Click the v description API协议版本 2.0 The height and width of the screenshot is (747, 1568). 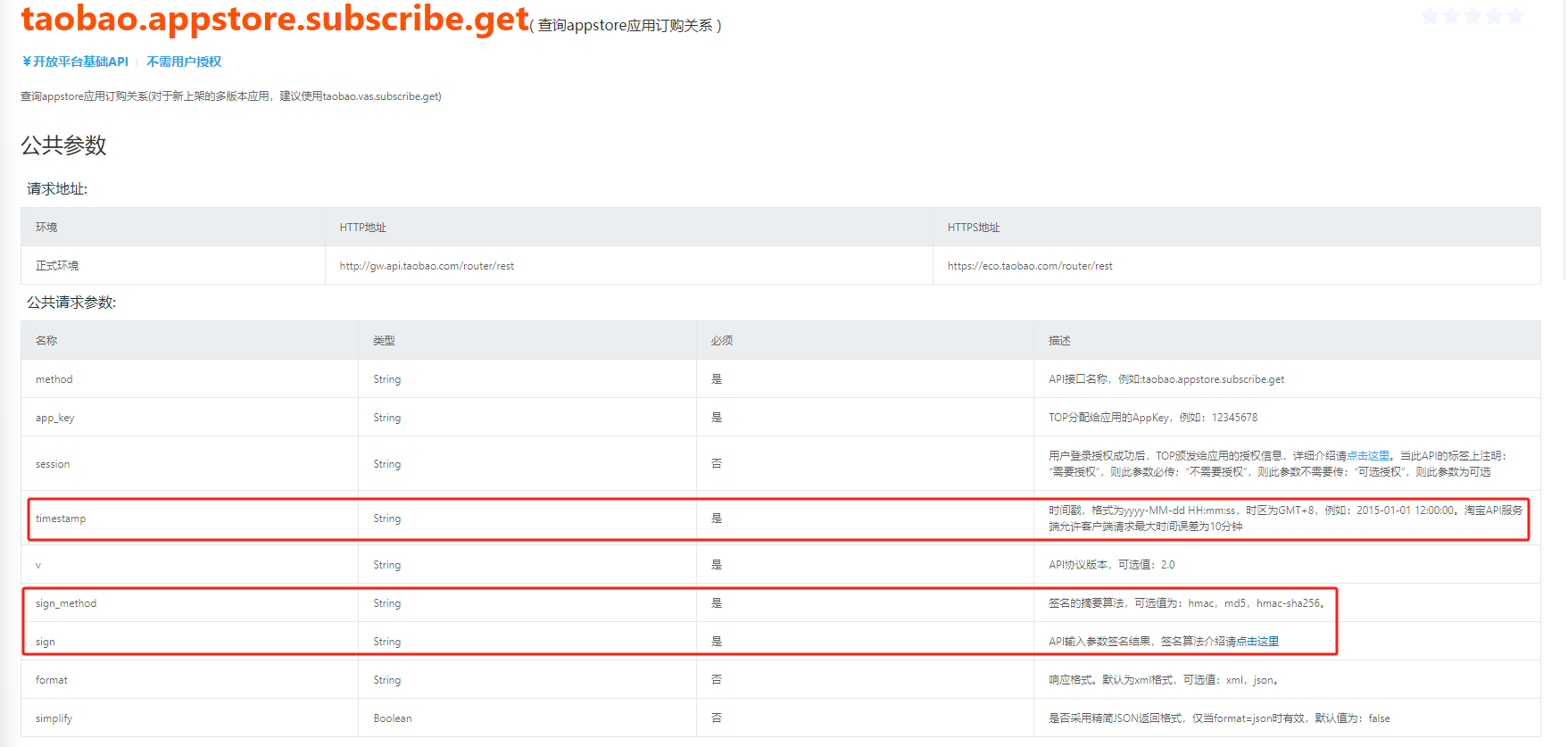click(x=1112, y=564)
